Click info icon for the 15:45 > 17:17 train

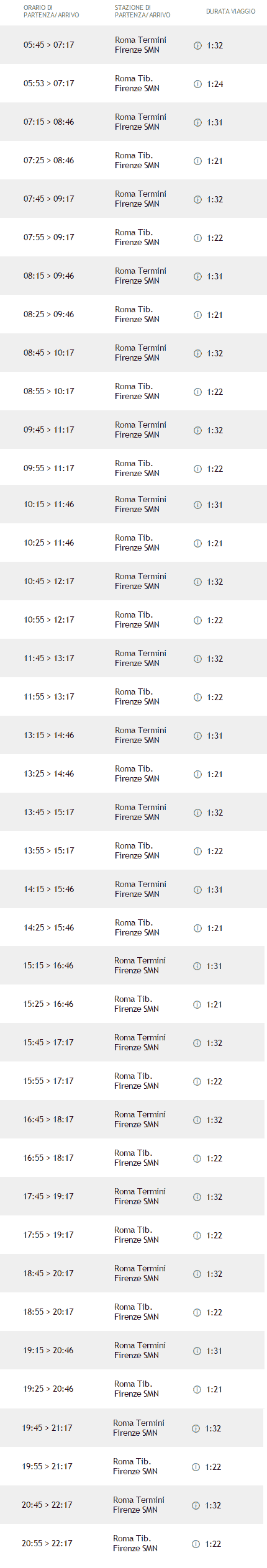click(x=197, y=1043)
